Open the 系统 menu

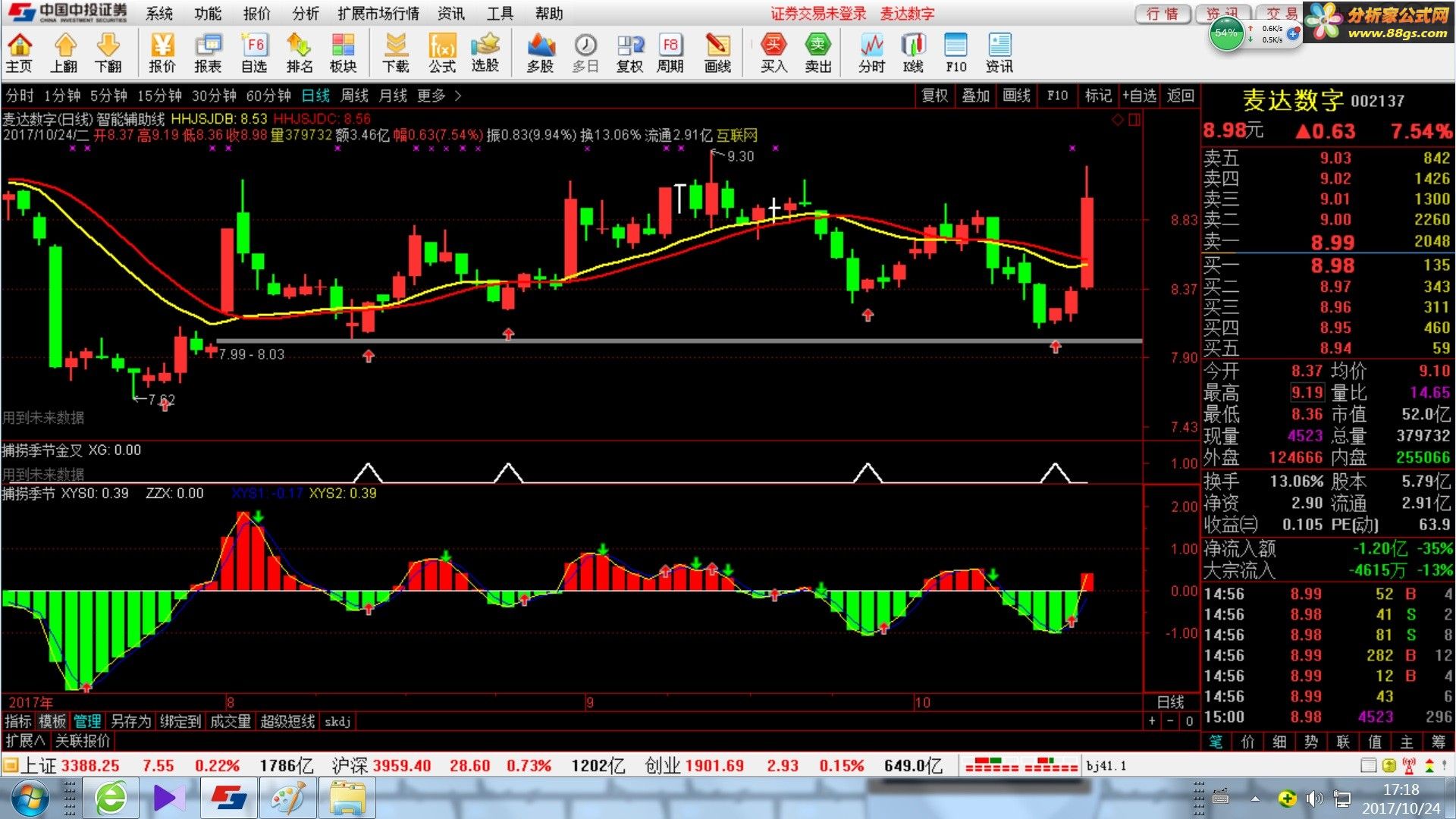(159, 14)
